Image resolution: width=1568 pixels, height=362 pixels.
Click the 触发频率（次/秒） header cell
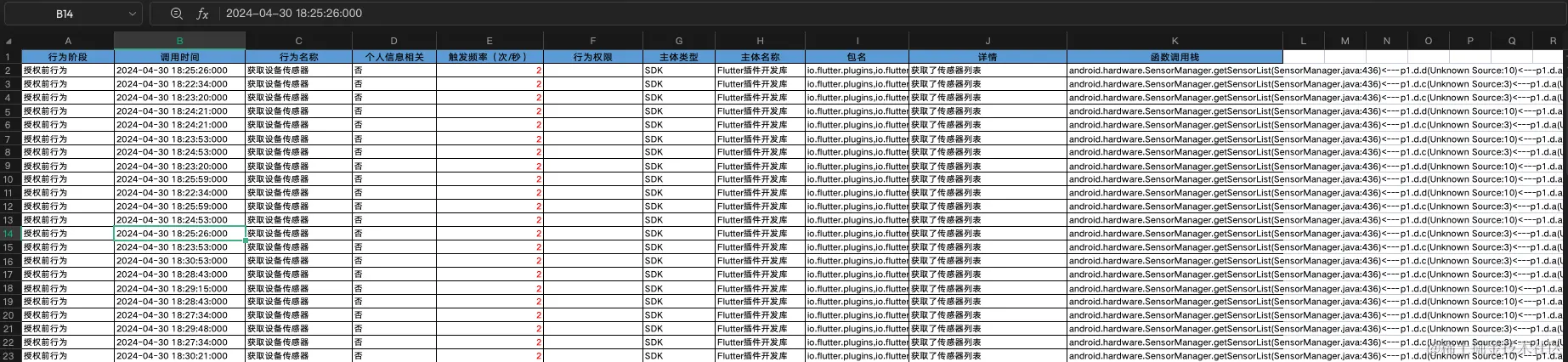tap(490, 57)
